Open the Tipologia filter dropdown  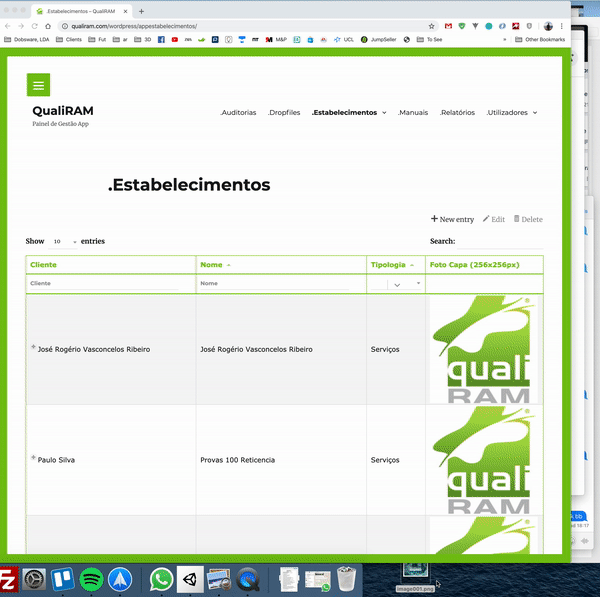pyautogui.click(x=397, y=284)
